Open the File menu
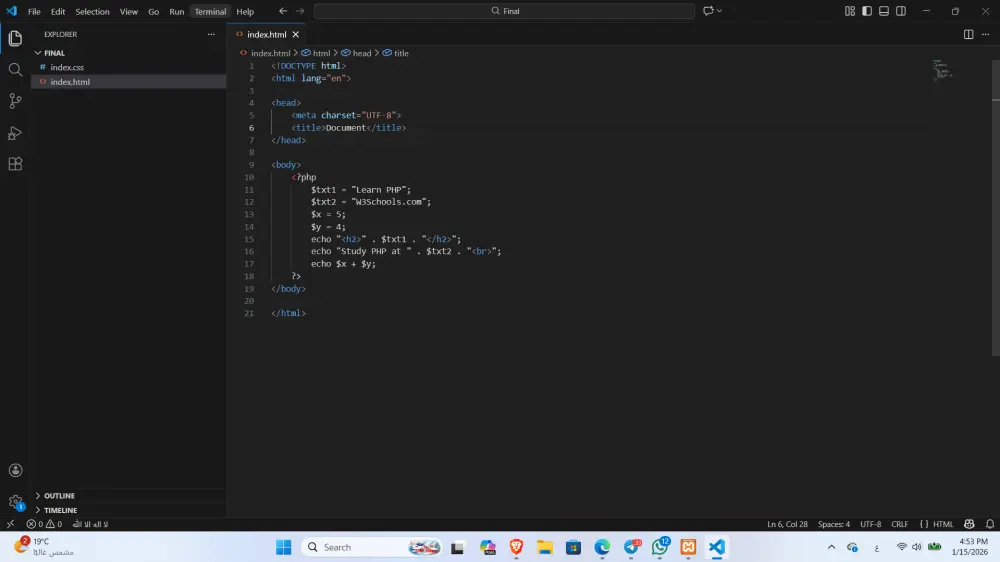 pos(34,11)
